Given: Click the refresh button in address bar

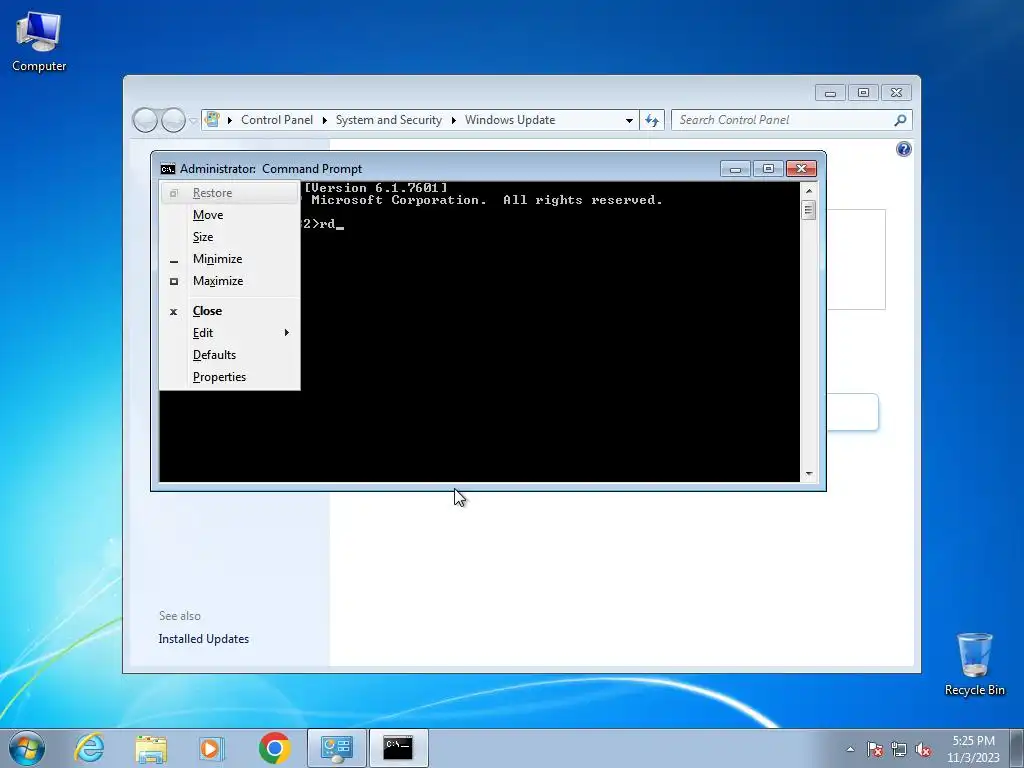Looking at the screenshot, I should 652,120.
